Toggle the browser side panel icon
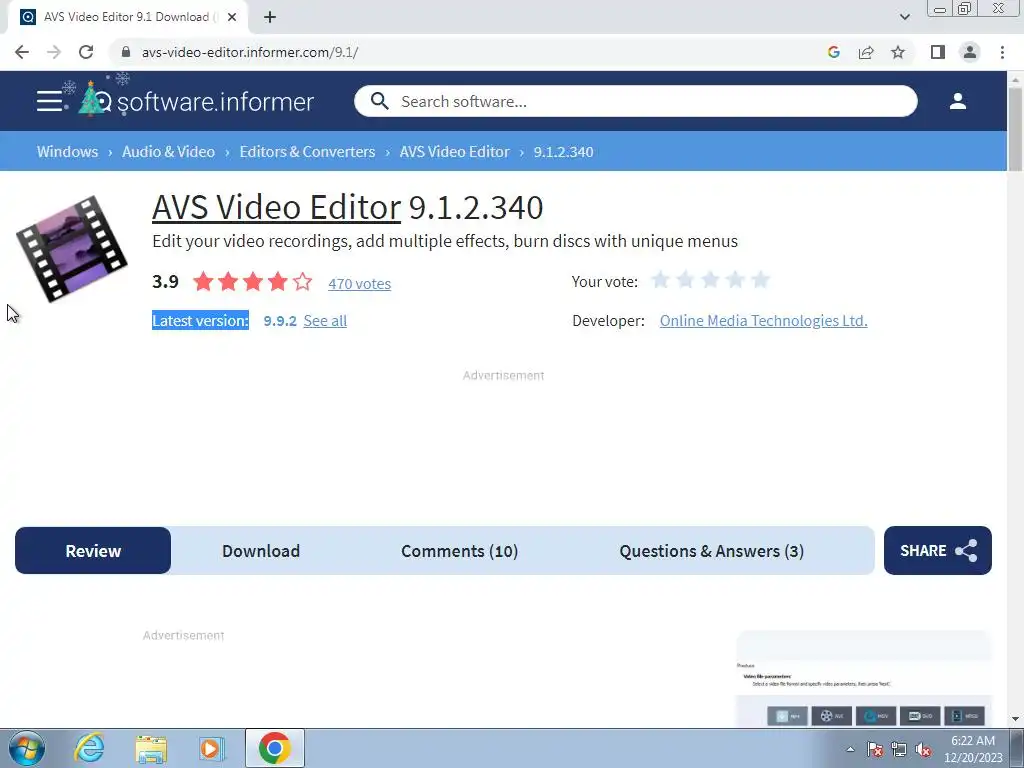The width and height of the screenshot is (1024, 768). 938,52
